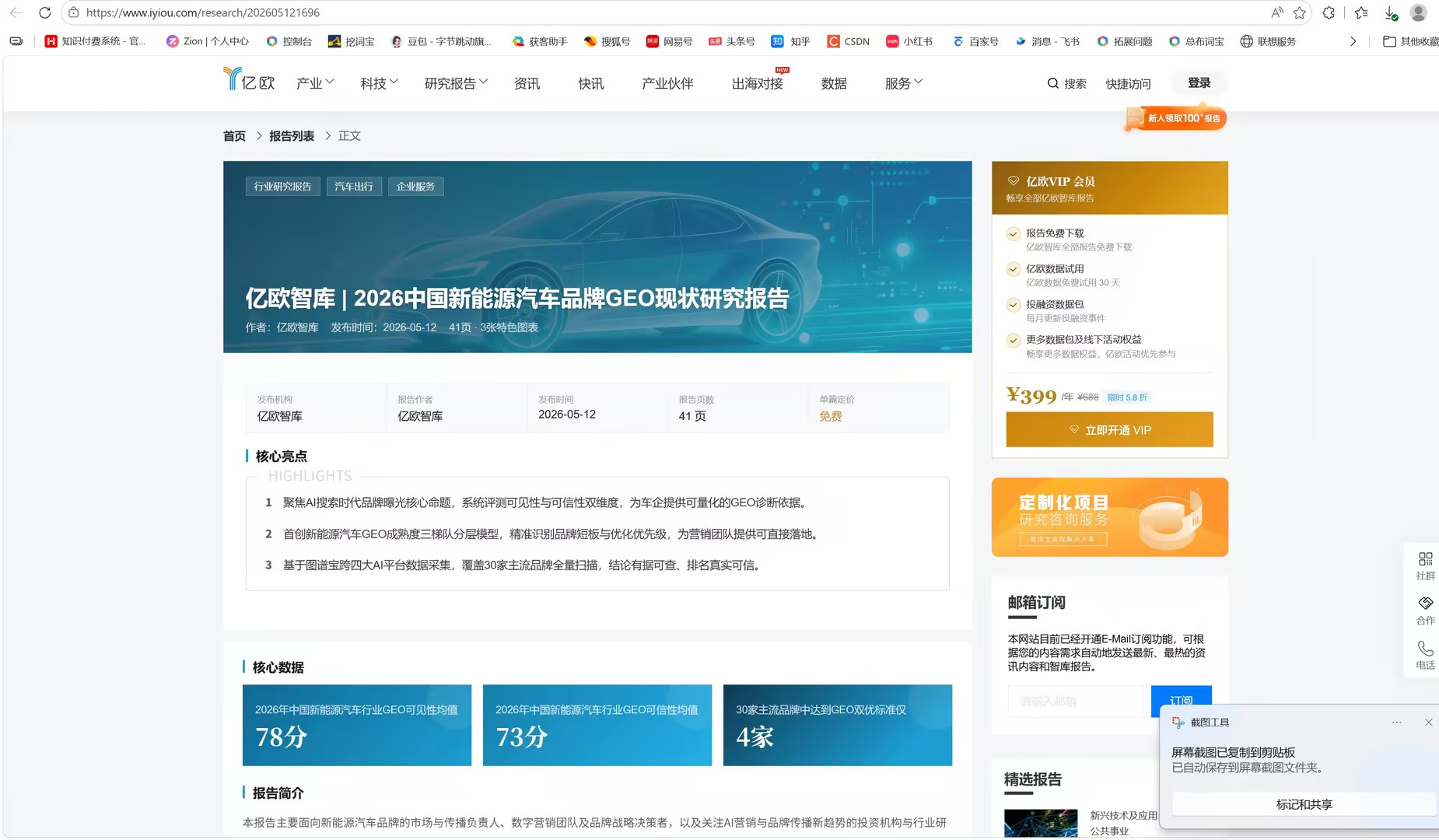Open 控制台 bookmark

[x=289, y=41]
